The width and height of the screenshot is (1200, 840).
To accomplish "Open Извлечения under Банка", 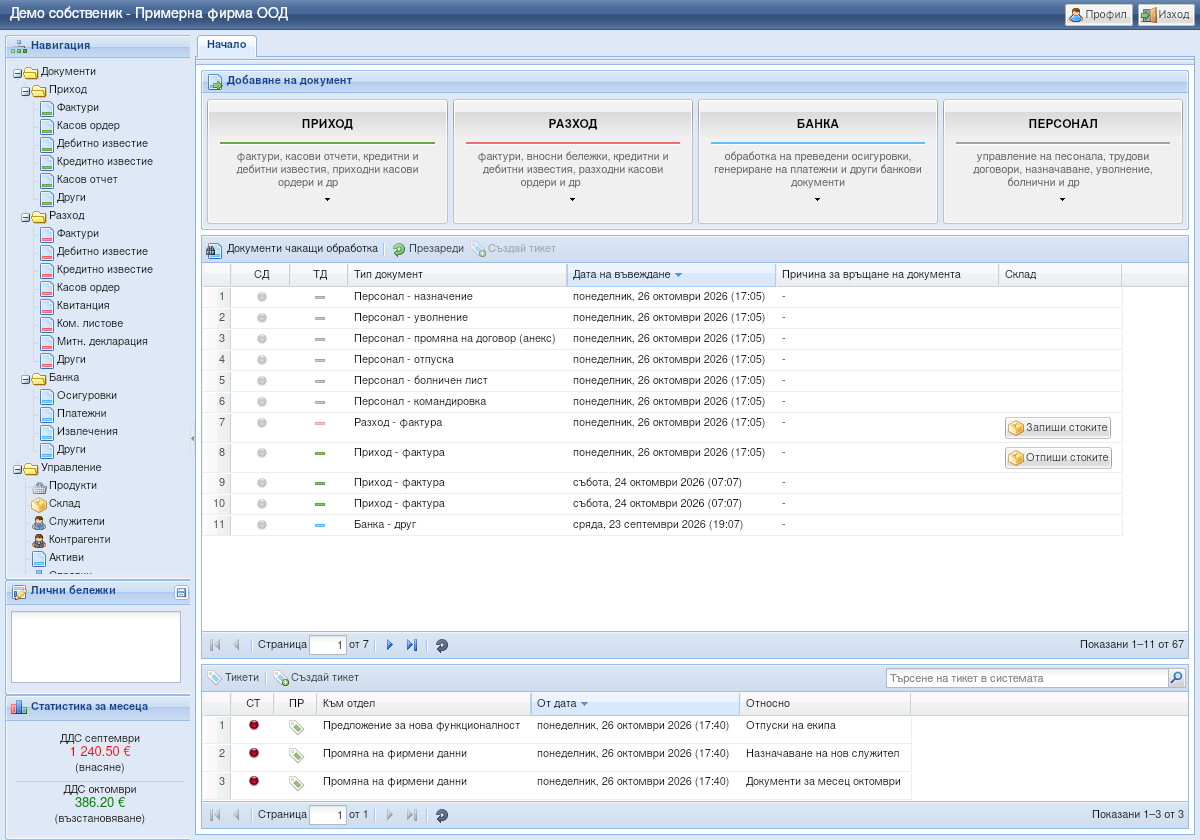I will (87, 431).
